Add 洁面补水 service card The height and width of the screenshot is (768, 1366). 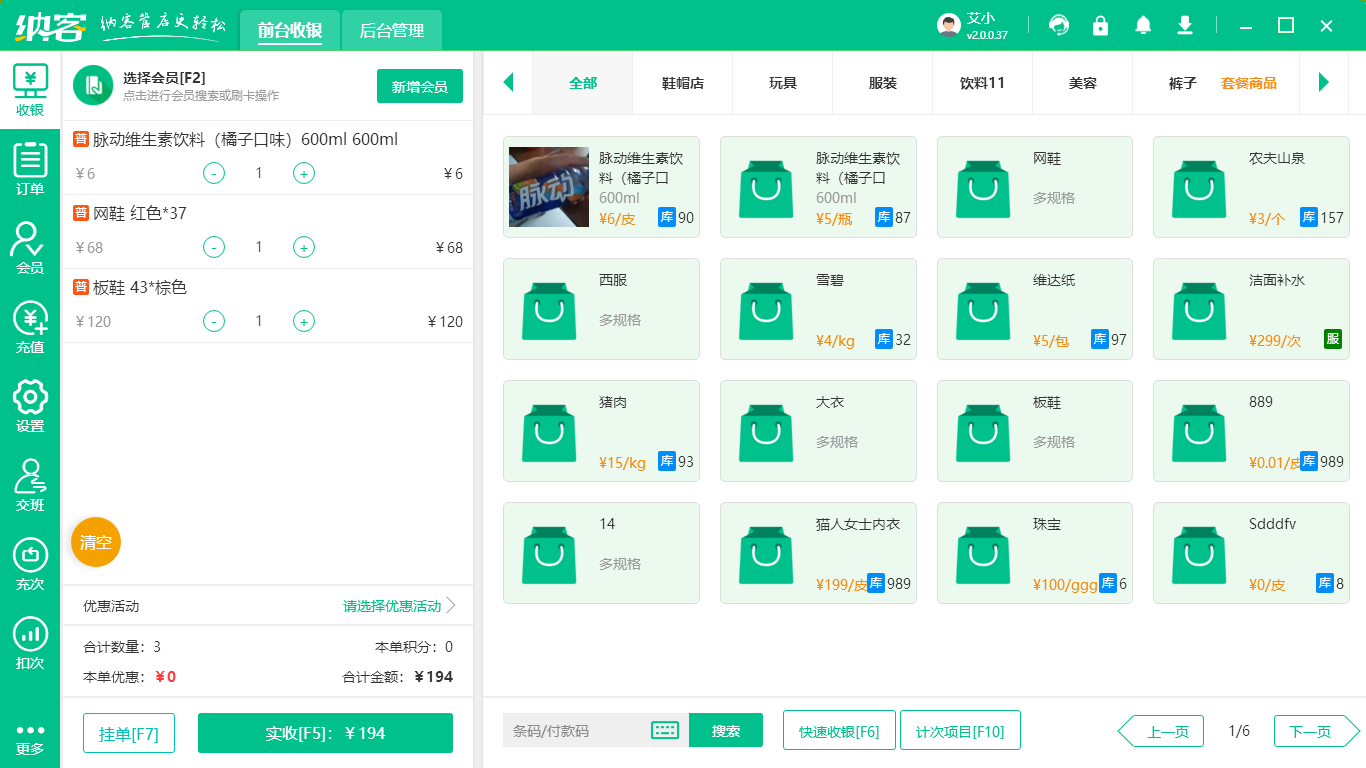point(1251,309)
